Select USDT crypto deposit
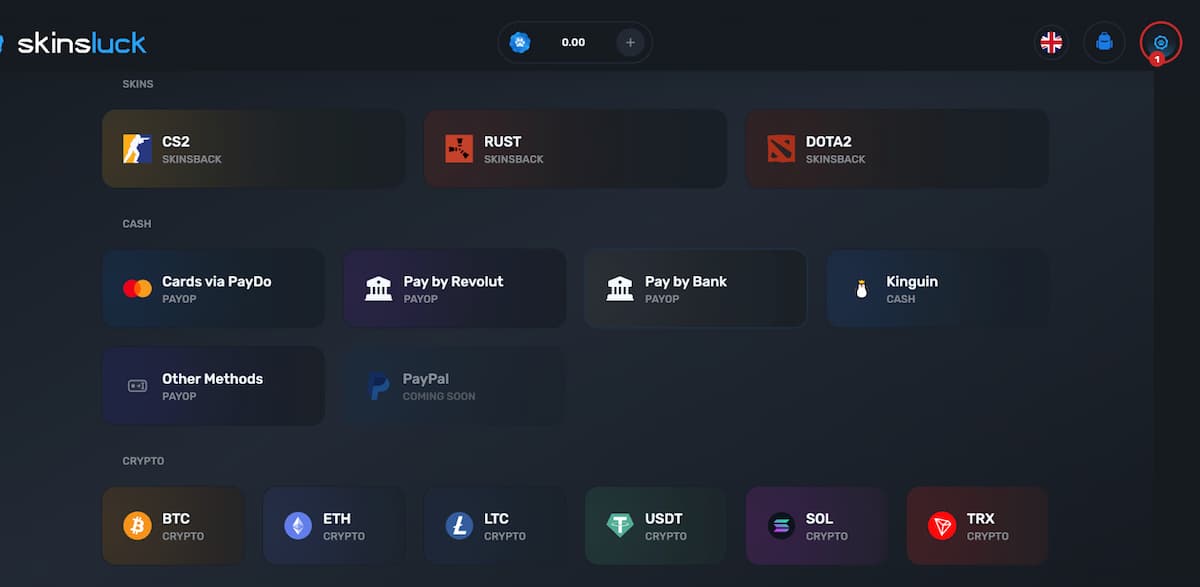This screenshot has height=587, width=1200. click(656, 526)
